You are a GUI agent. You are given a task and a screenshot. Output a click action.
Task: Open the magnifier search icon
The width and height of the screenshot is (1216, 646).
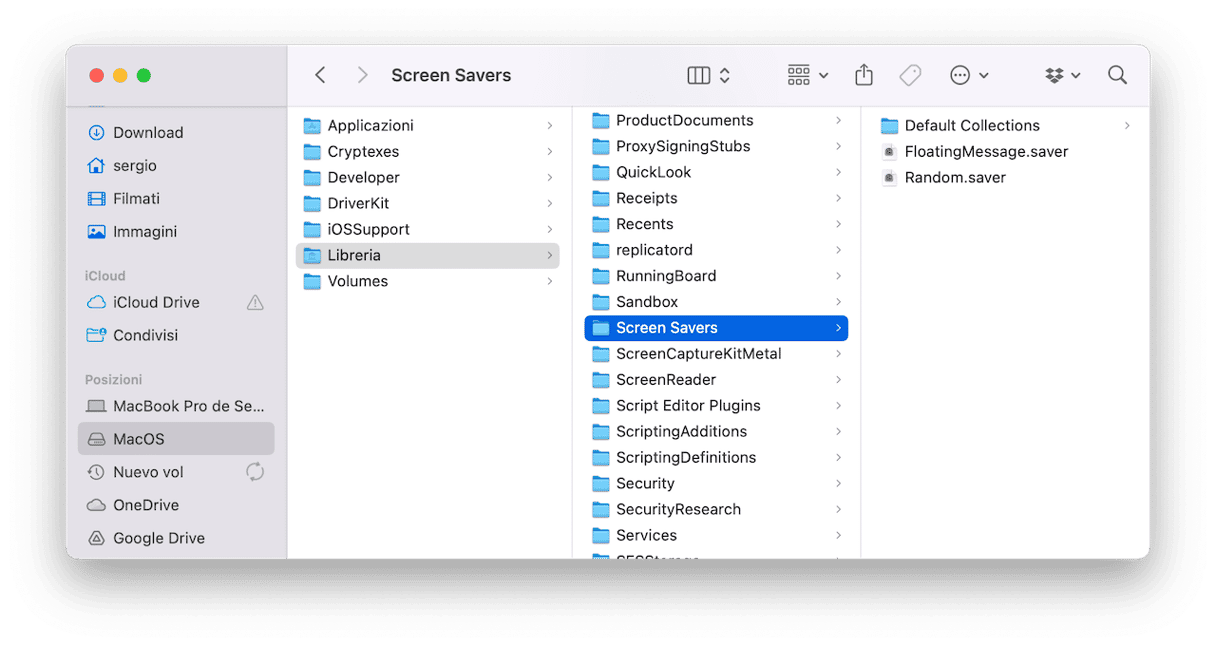point(1117,75)
